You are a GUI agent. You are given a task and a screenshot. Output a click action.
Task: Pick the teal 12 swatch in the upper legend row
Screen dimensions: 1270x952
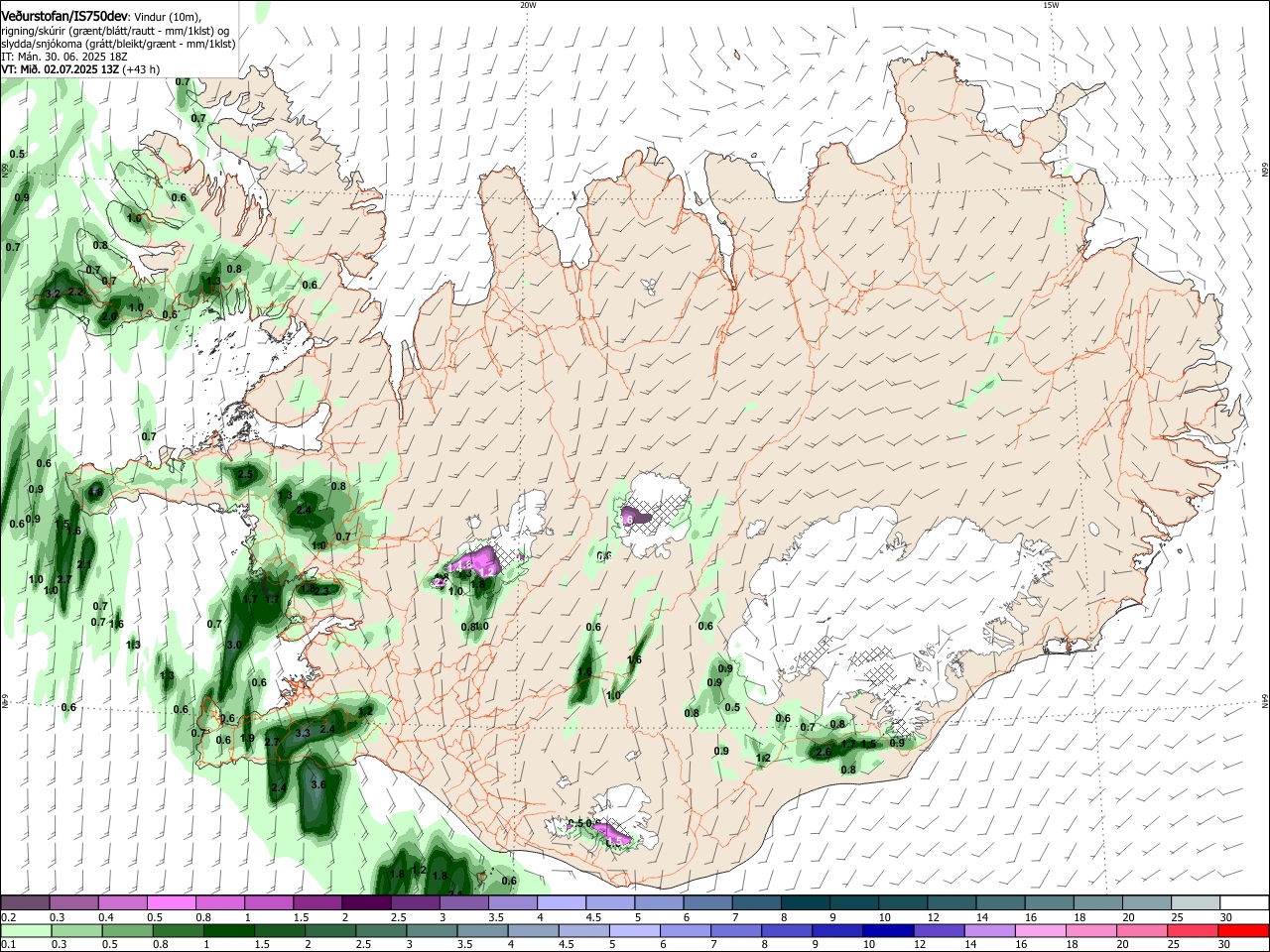(x=952, y=903)
